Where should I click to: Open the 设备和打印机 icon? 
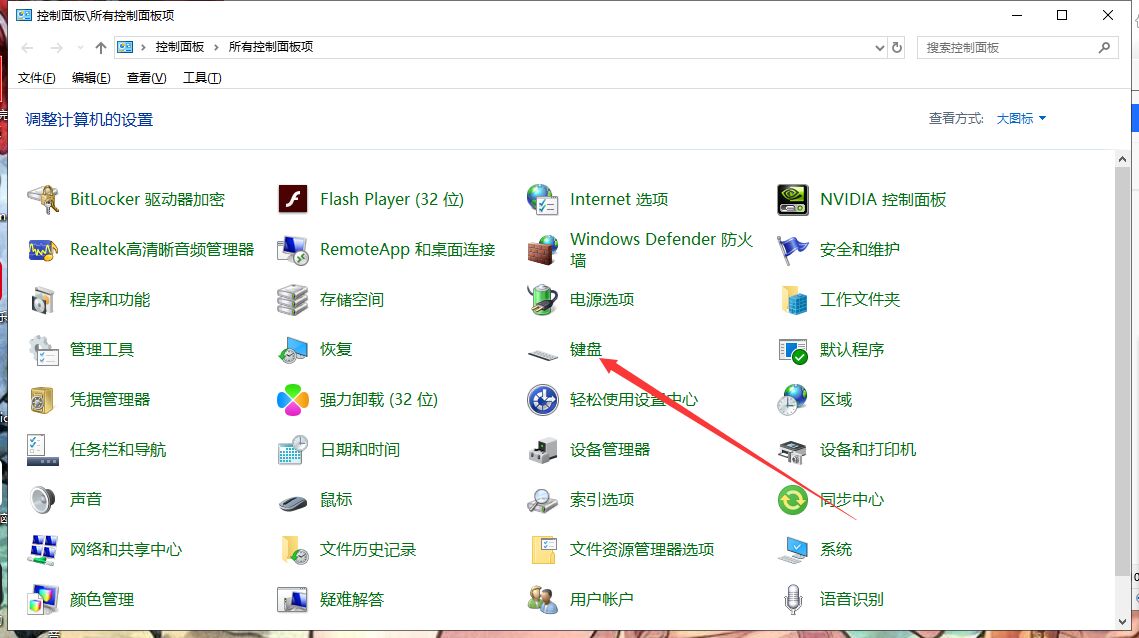[793, 450]
